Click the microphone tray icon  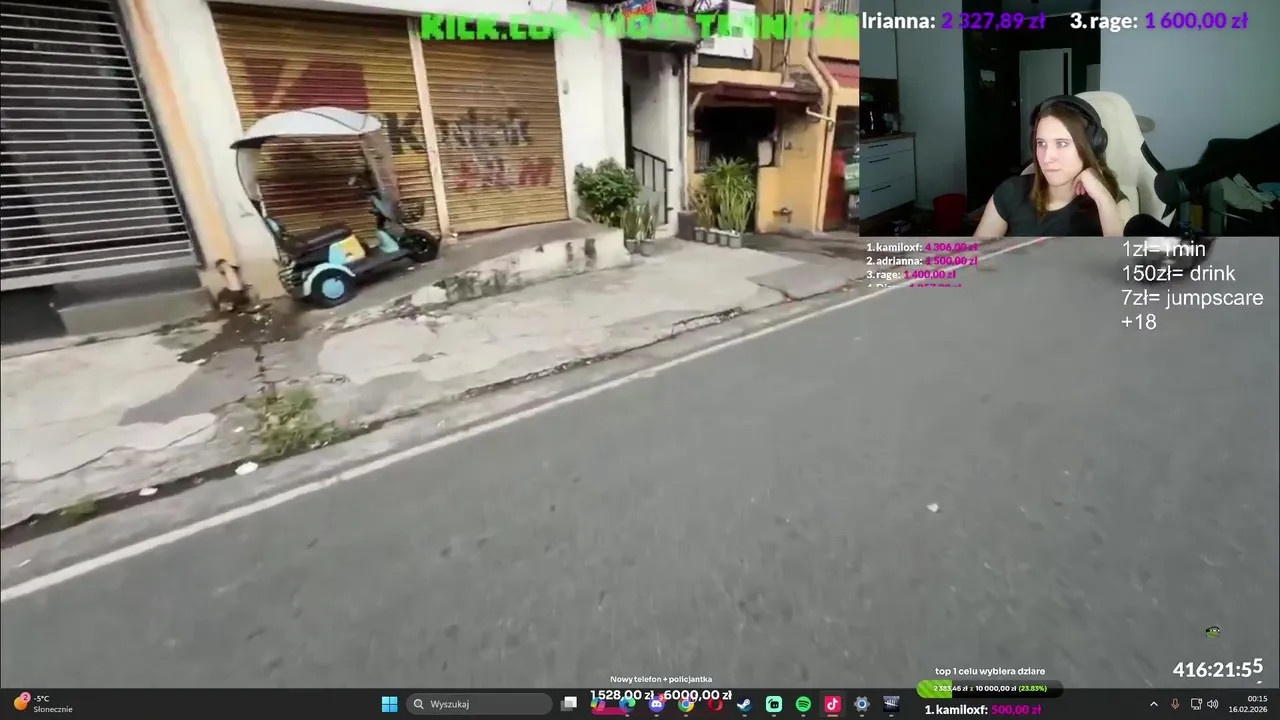[x=1175, y=704]
